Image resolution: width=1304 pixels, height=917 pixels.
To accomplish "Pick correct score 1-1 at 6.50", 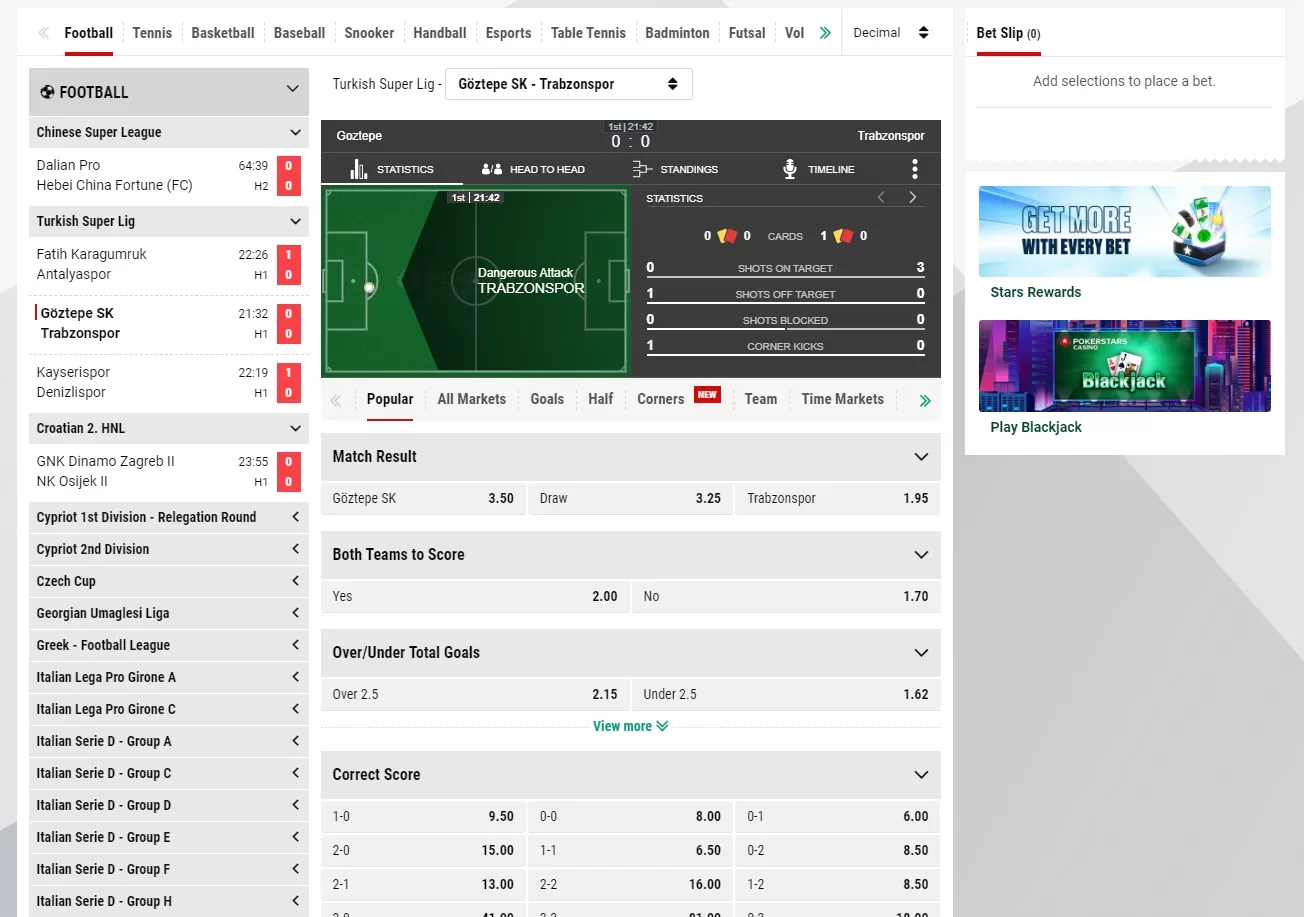I will pos(630,850).
